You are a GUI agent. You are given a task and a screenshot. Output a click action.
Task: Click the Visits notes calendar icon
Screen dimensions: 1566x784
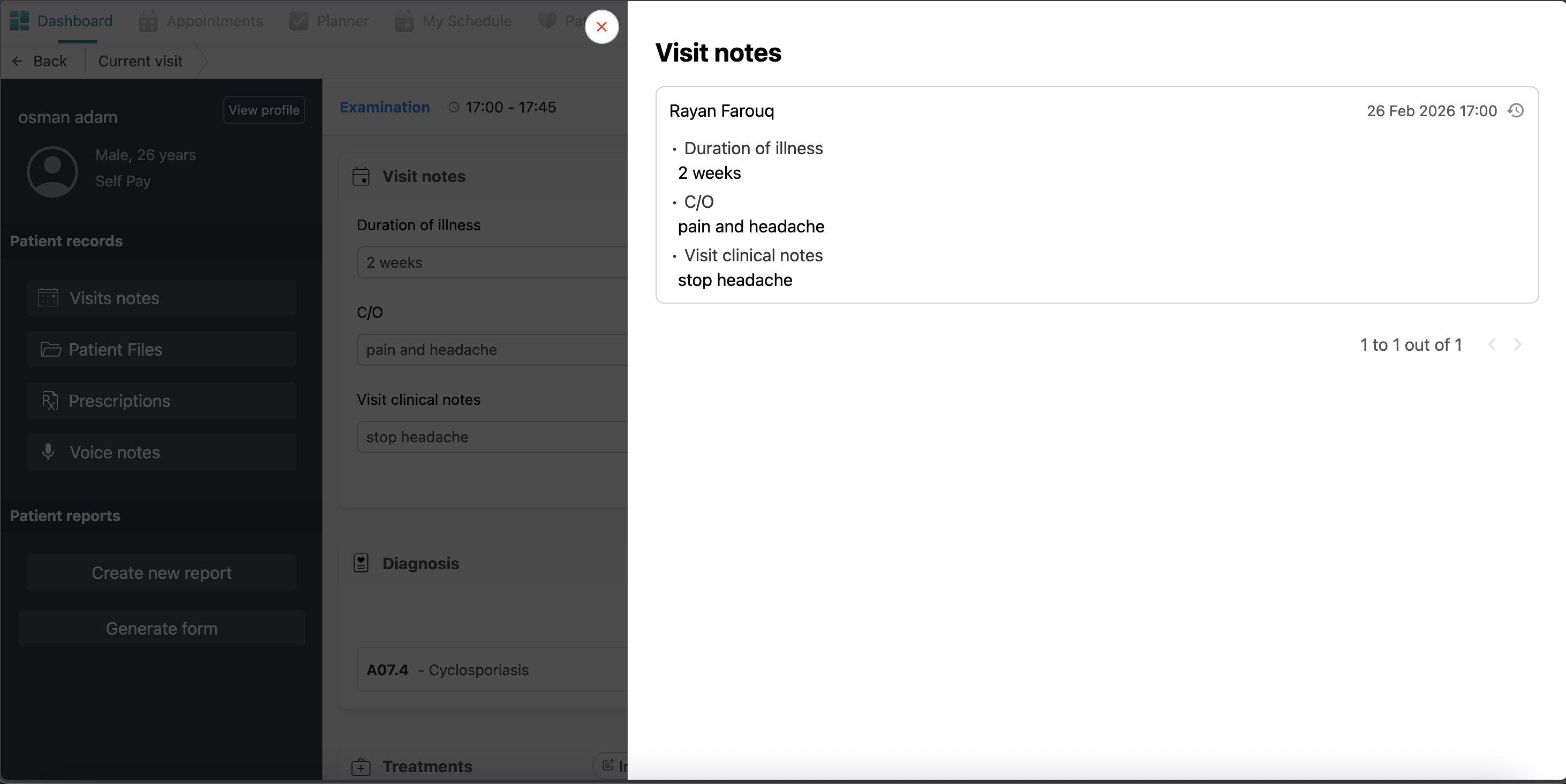pyautogui.click(x=48, y=298)
